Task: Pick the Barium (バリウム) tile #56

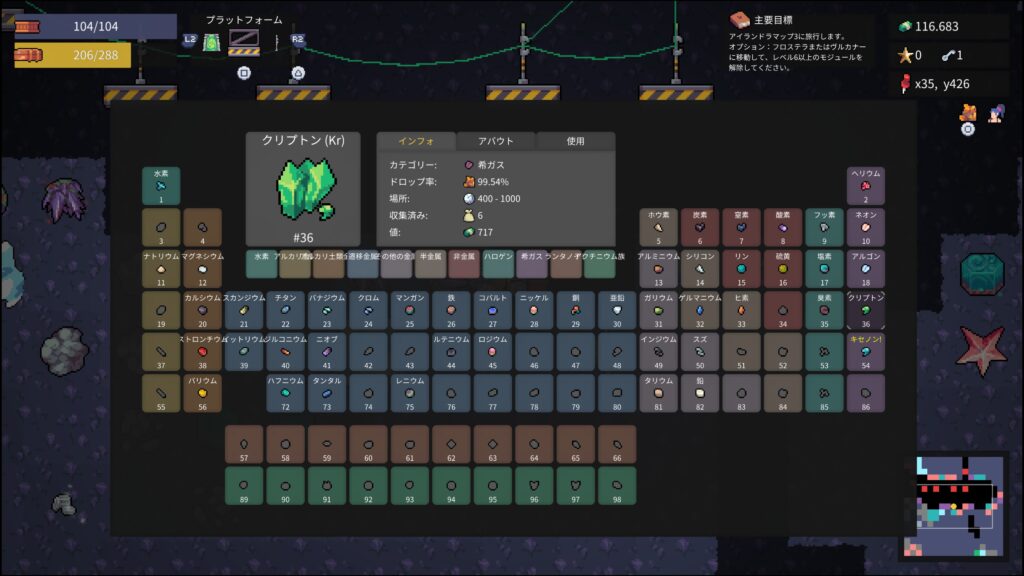Action: [x=202, y=393]
